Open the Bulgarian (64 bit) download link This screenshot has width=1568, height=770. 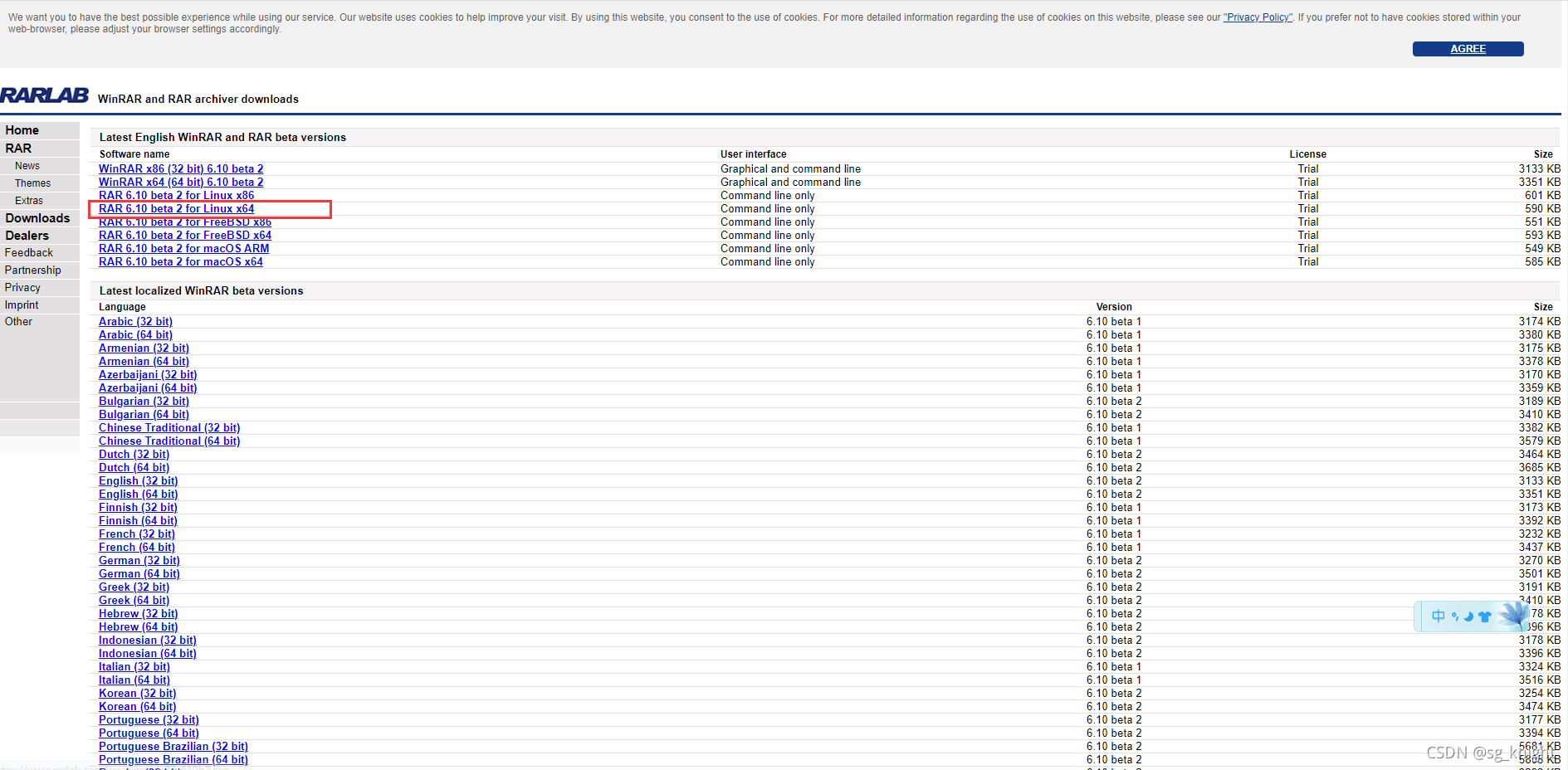[144, 414]
